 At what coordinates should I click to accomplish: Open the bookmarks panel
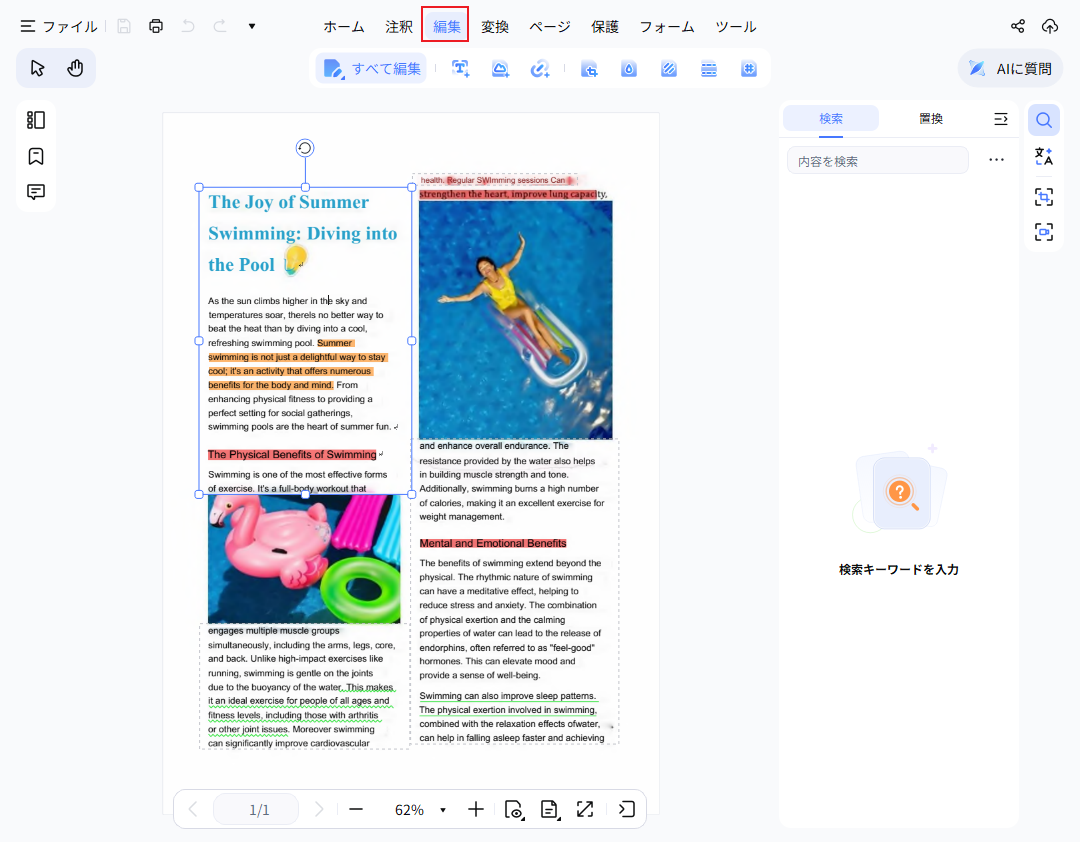coord(36,156)
